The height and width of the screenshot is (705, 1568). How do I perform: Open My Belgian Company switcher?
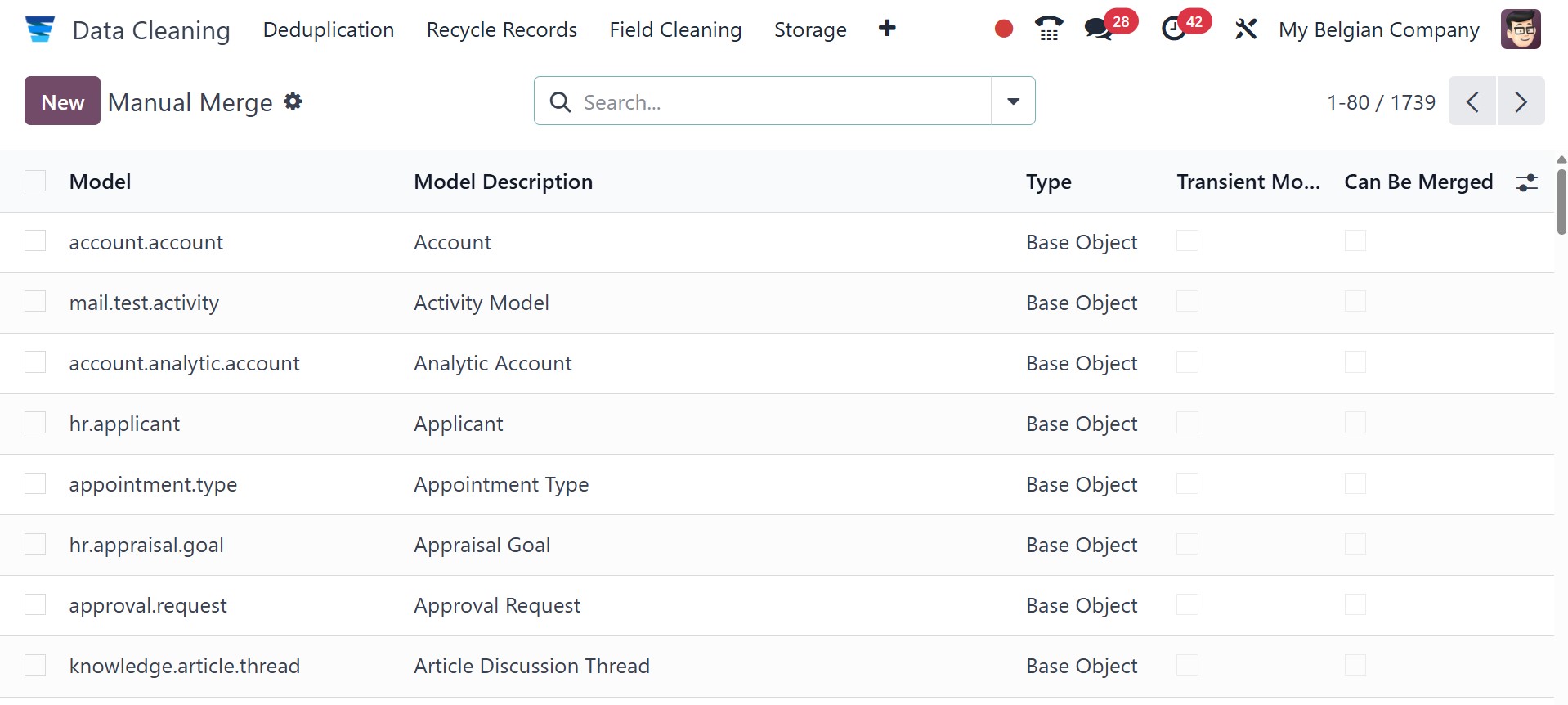[1378, 29]
